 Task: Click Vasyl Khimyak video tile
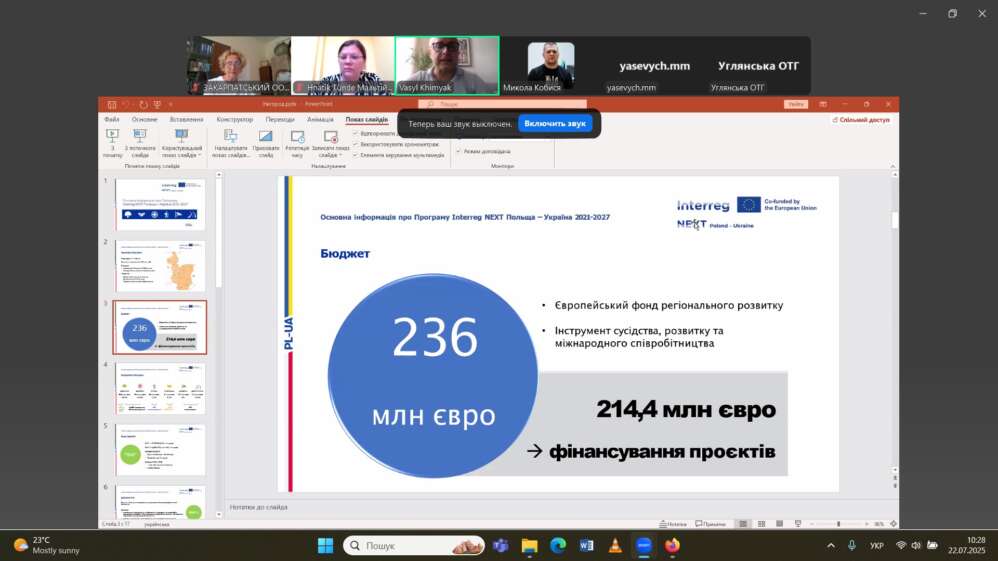click(x=447, y=66)
